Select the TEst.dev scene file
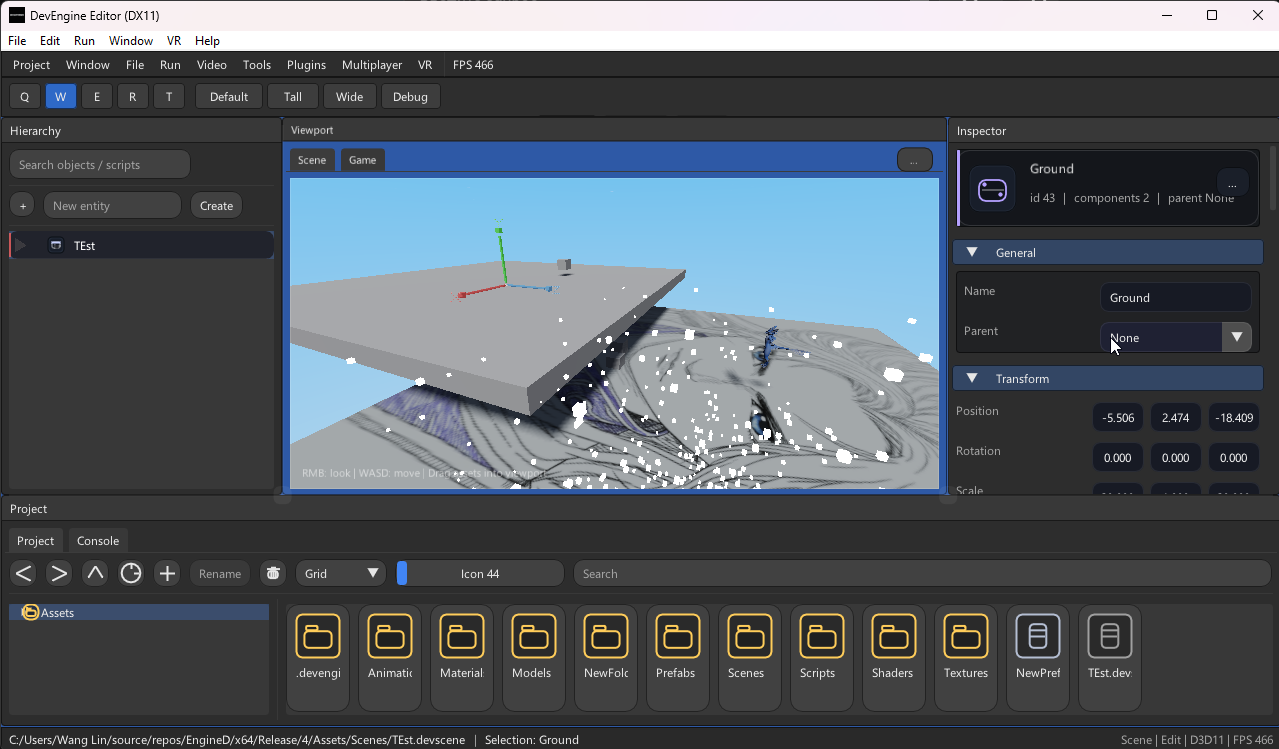This screenshot has width=1279, height=749. click(x=1110, y=658)
